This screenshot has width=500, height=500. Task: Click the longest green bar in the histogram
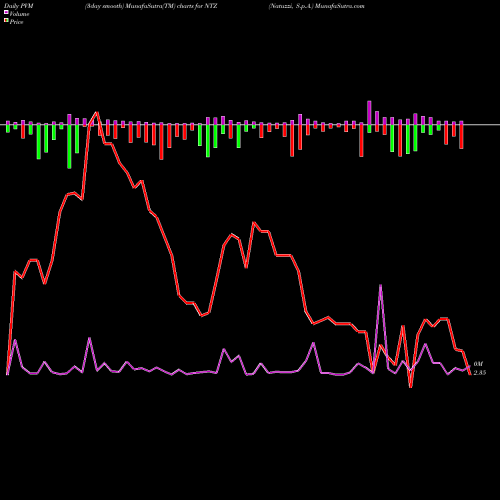tap(69, 146)
